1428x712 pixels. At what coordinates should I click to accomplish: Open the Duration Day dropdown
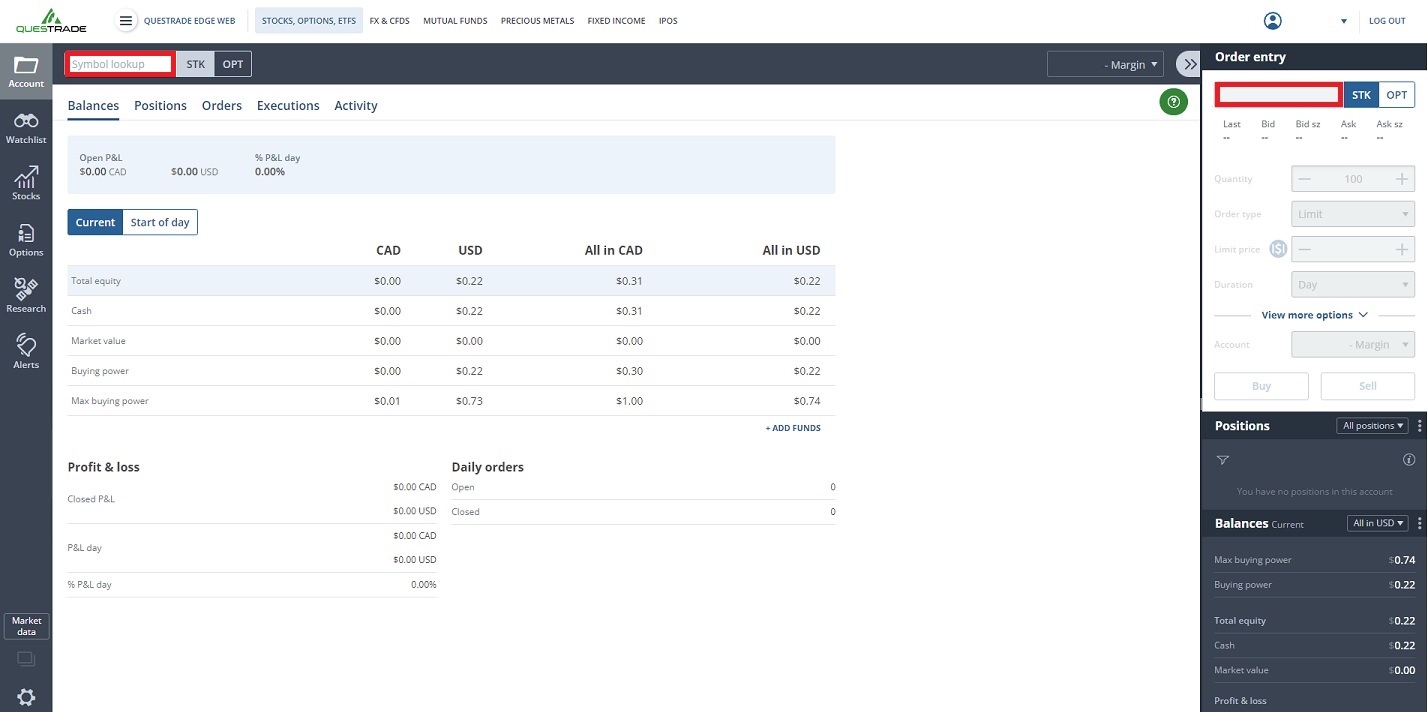pyautogui.click(x=1353, y=285)
